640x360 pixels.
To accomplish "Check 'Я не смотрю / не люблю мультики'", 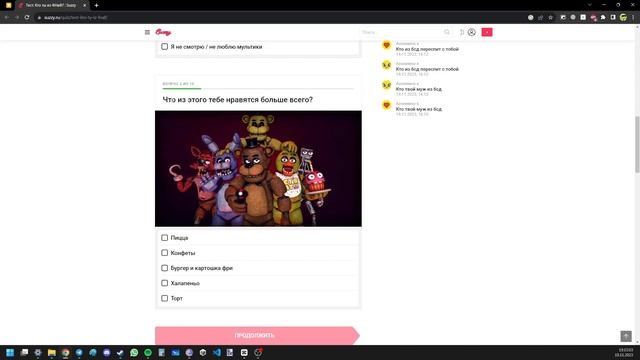I will pos(164,47).
